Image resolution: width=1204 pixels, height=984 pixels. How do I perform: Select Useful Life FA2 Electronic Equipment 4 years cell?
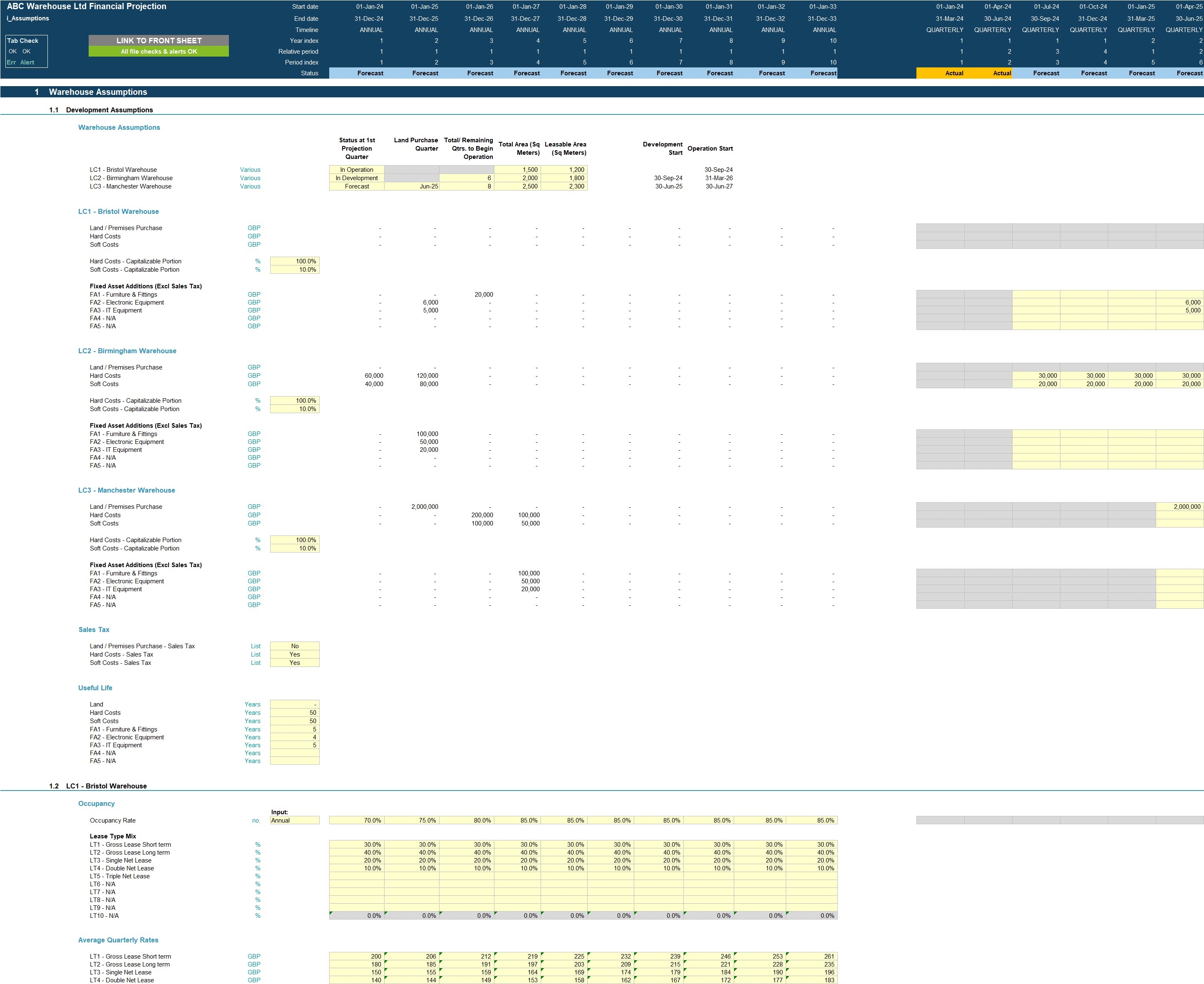(295, 737)
